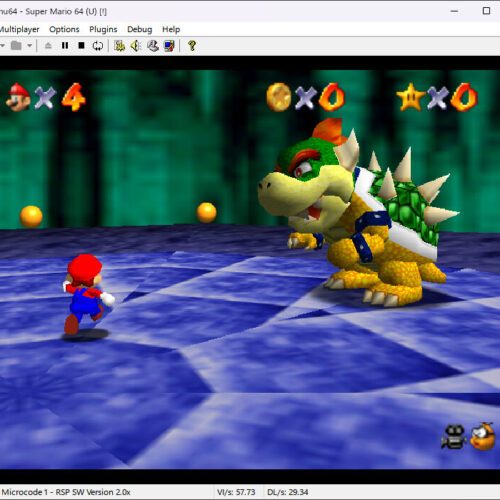Click the gold coin counter icon

click(x=279, y=97)
